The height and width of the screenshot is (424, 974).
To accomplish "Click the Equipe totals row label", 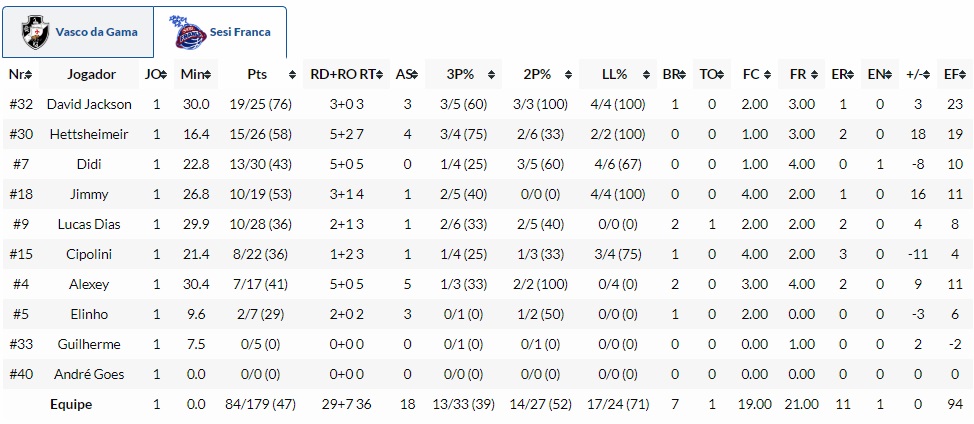I will [x=71, y=404].
